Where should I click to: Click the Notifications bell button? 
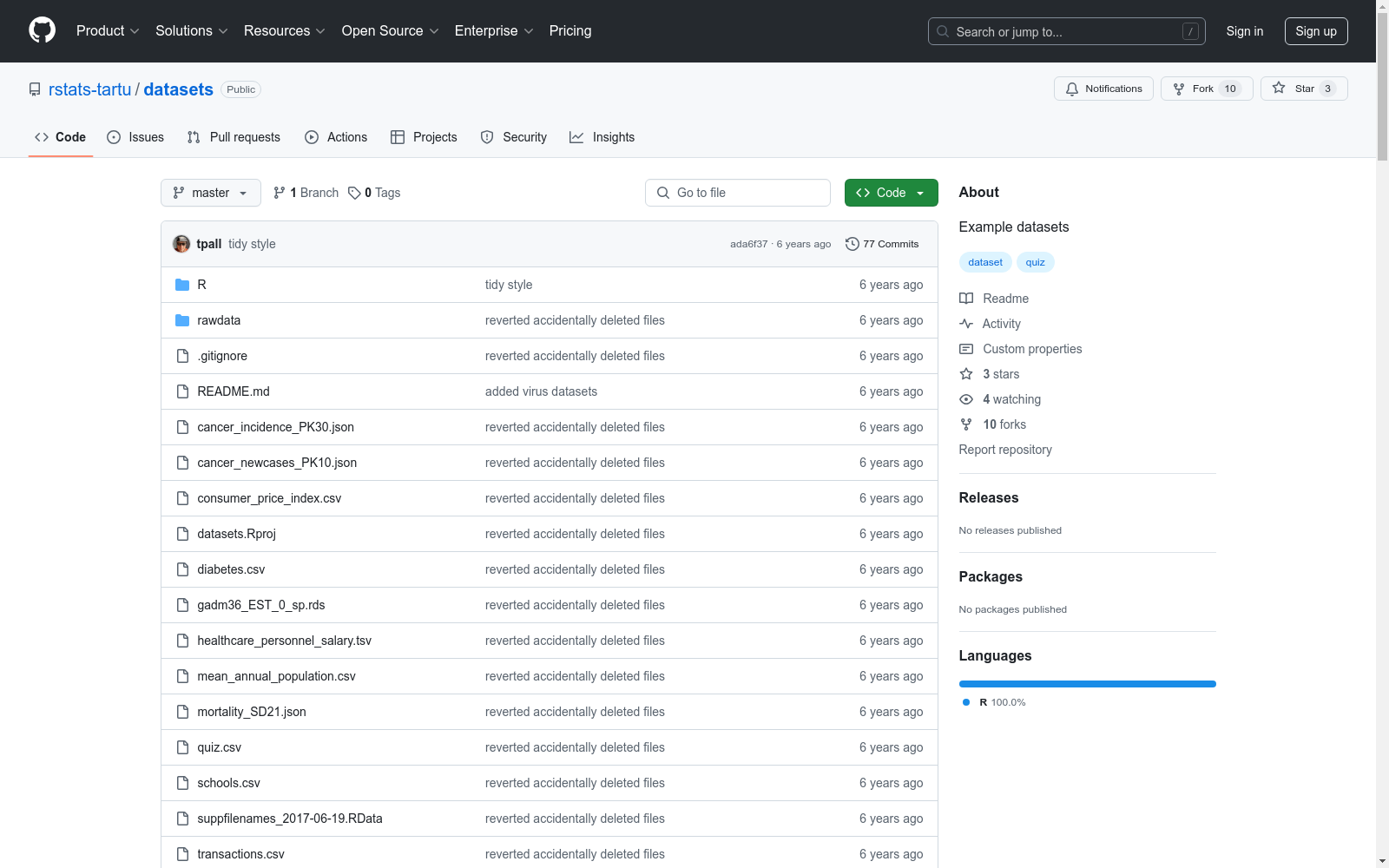tap(1103, 89)
